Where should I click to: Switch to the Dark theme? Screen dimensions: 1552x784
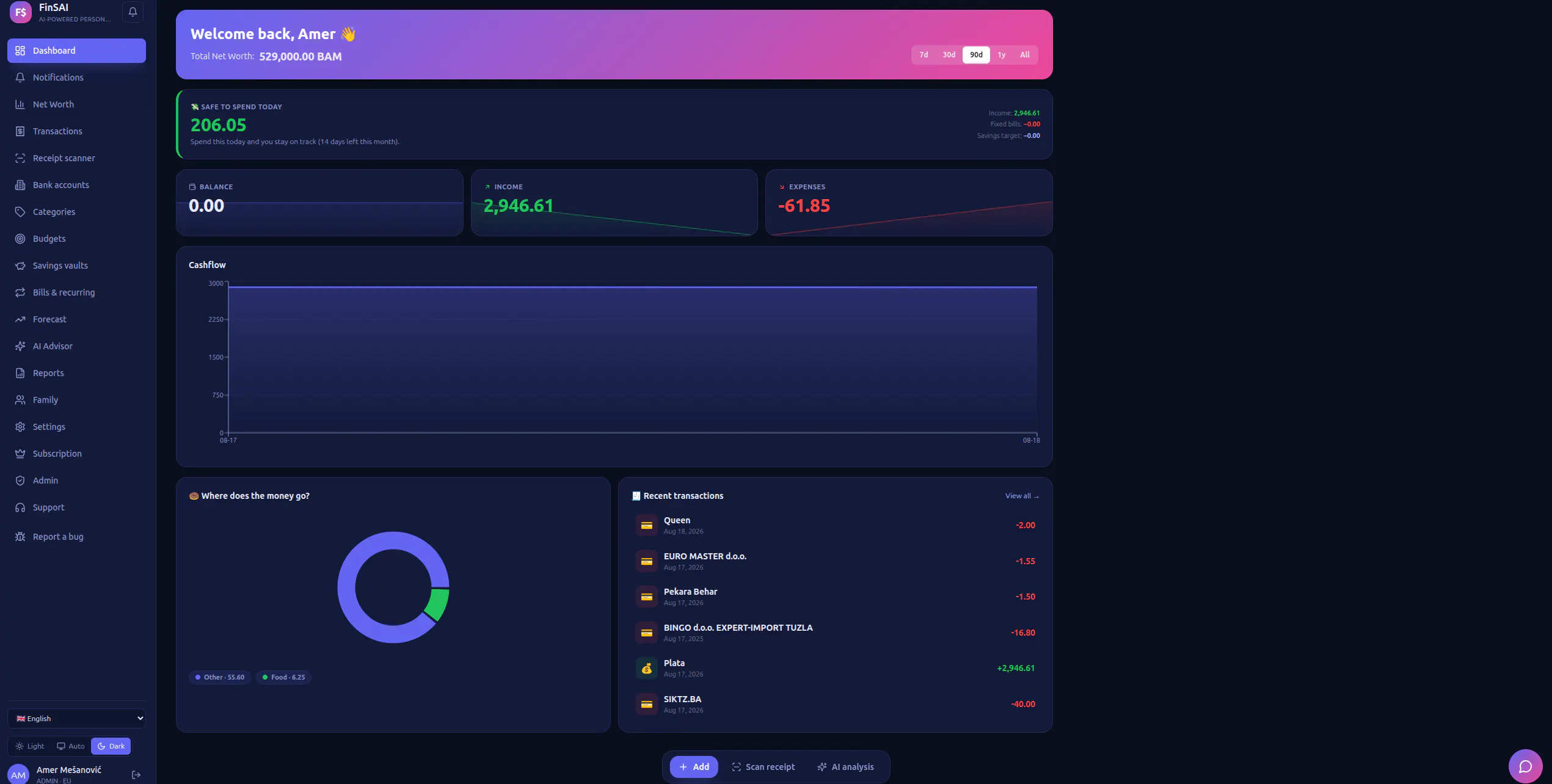111,746
